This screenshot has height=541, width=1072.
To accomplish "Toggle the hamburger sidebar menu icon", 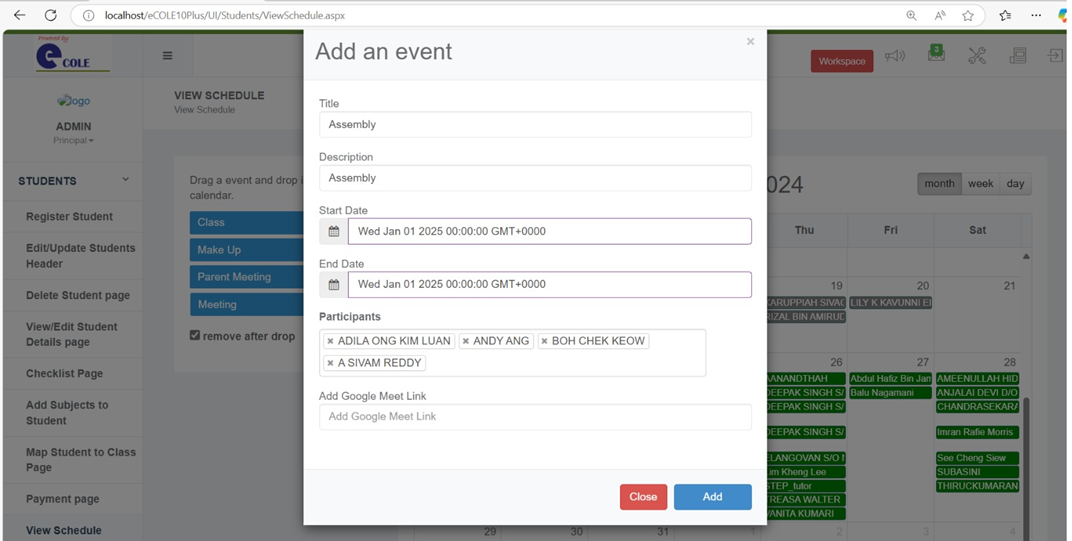I will point(168,55).
